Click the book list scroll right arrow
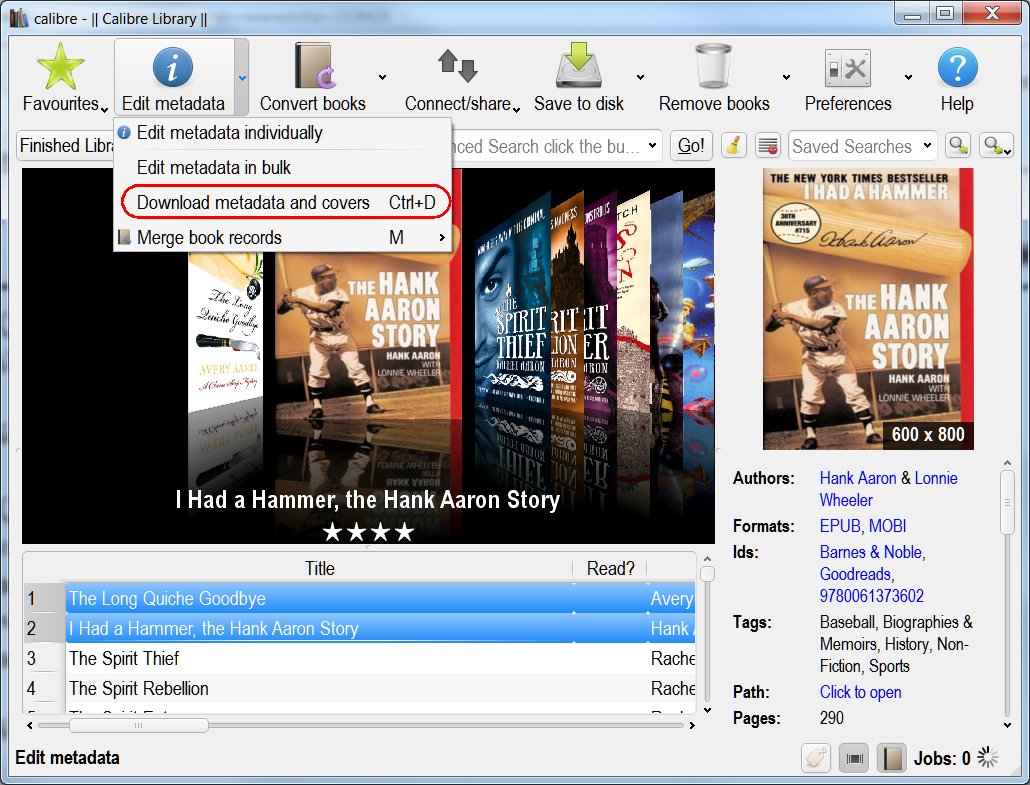The image size is (1030, 785). (x=692, y=725)
